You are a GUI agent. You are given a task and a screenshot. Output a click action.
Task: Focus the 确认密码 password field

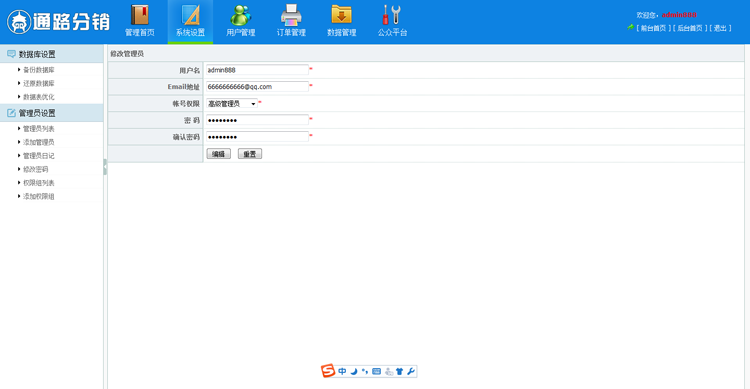point(257,137)
